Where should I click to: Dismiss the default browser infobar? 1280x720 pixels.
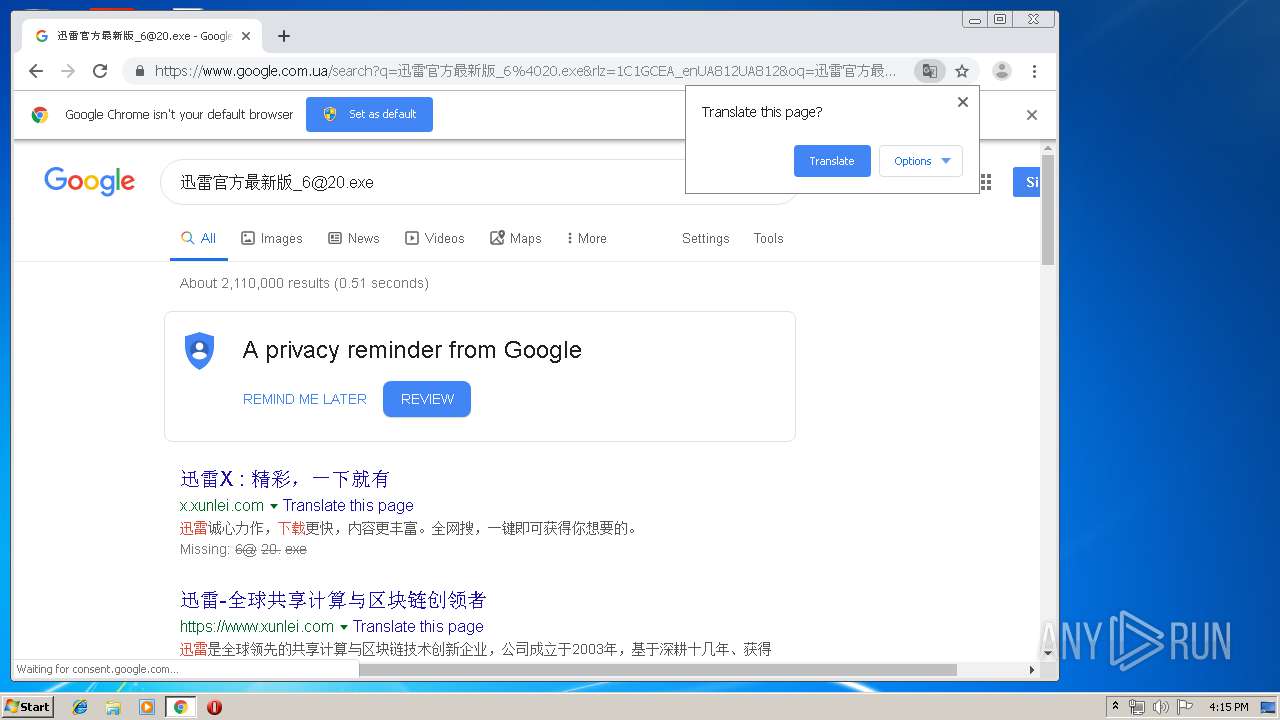click(x=1032, y=115)
